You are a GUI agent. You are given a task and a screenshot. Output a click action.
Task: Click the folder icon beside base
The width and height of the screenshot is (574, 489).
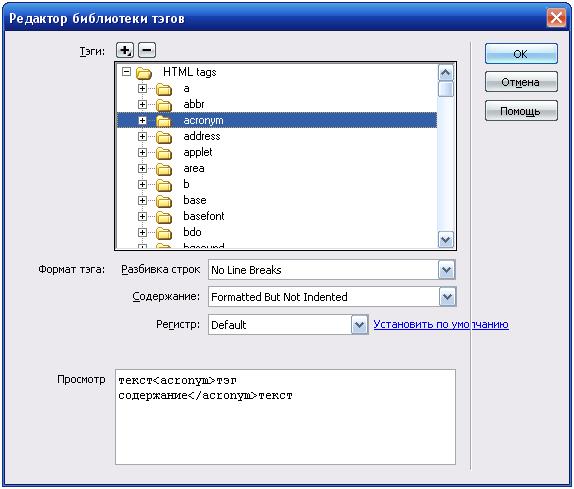(164, 201)
